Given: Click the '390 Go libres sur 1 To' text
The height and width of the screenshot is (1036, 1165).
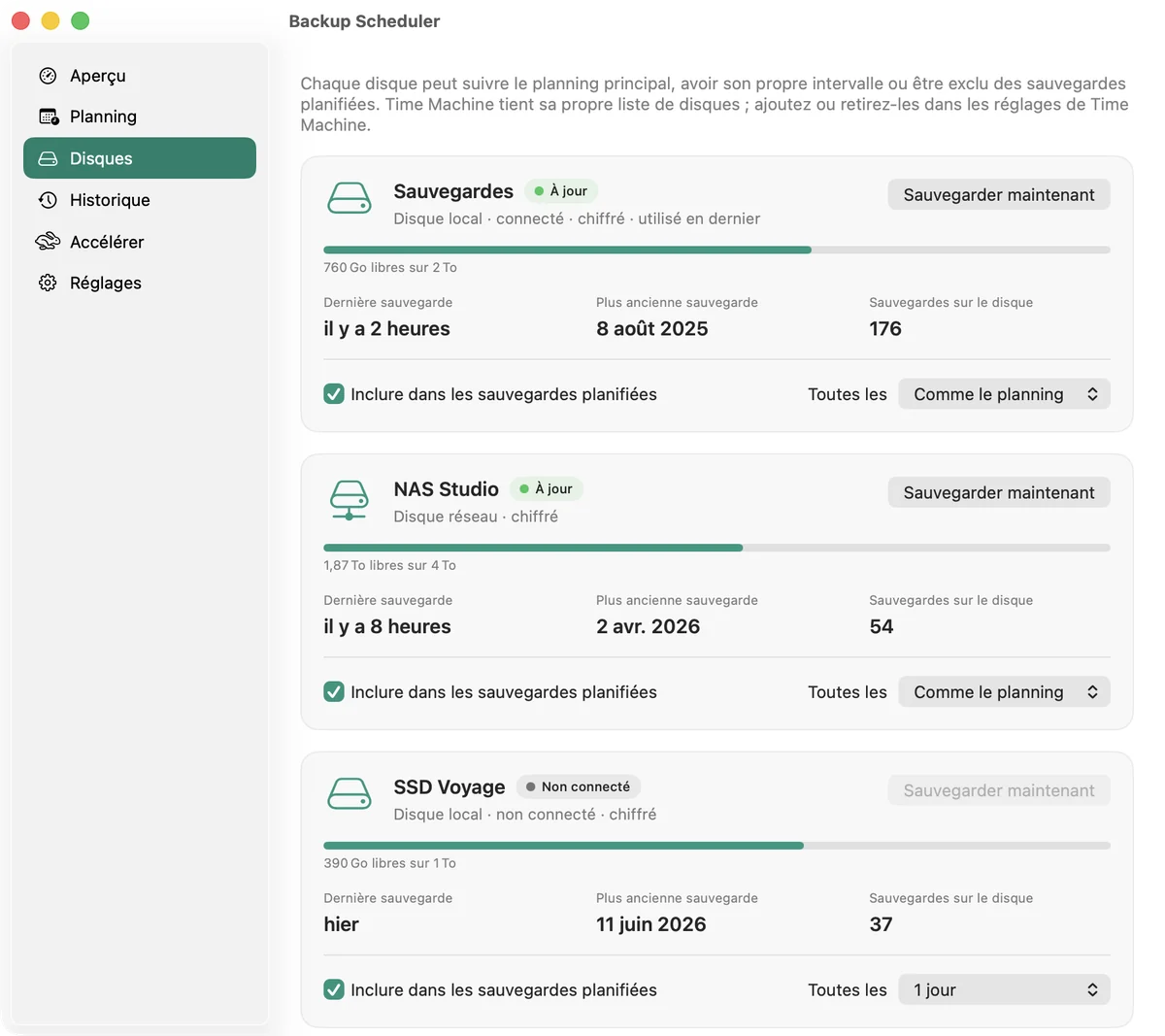Looking at the screenshot, I should [389, 863].
